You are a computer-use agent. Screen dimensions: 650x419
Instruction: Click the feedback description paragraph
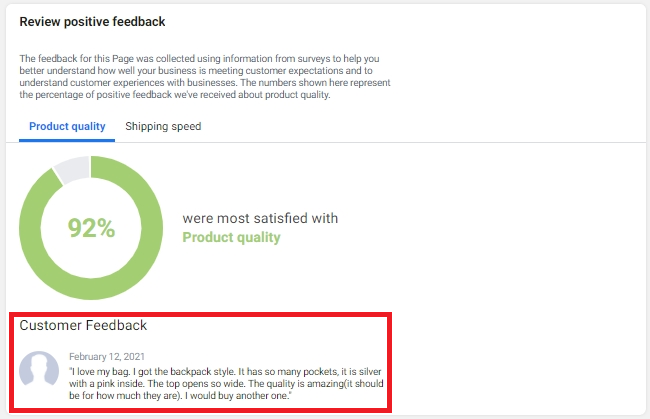pyautogui.click(x=205, y=77)
